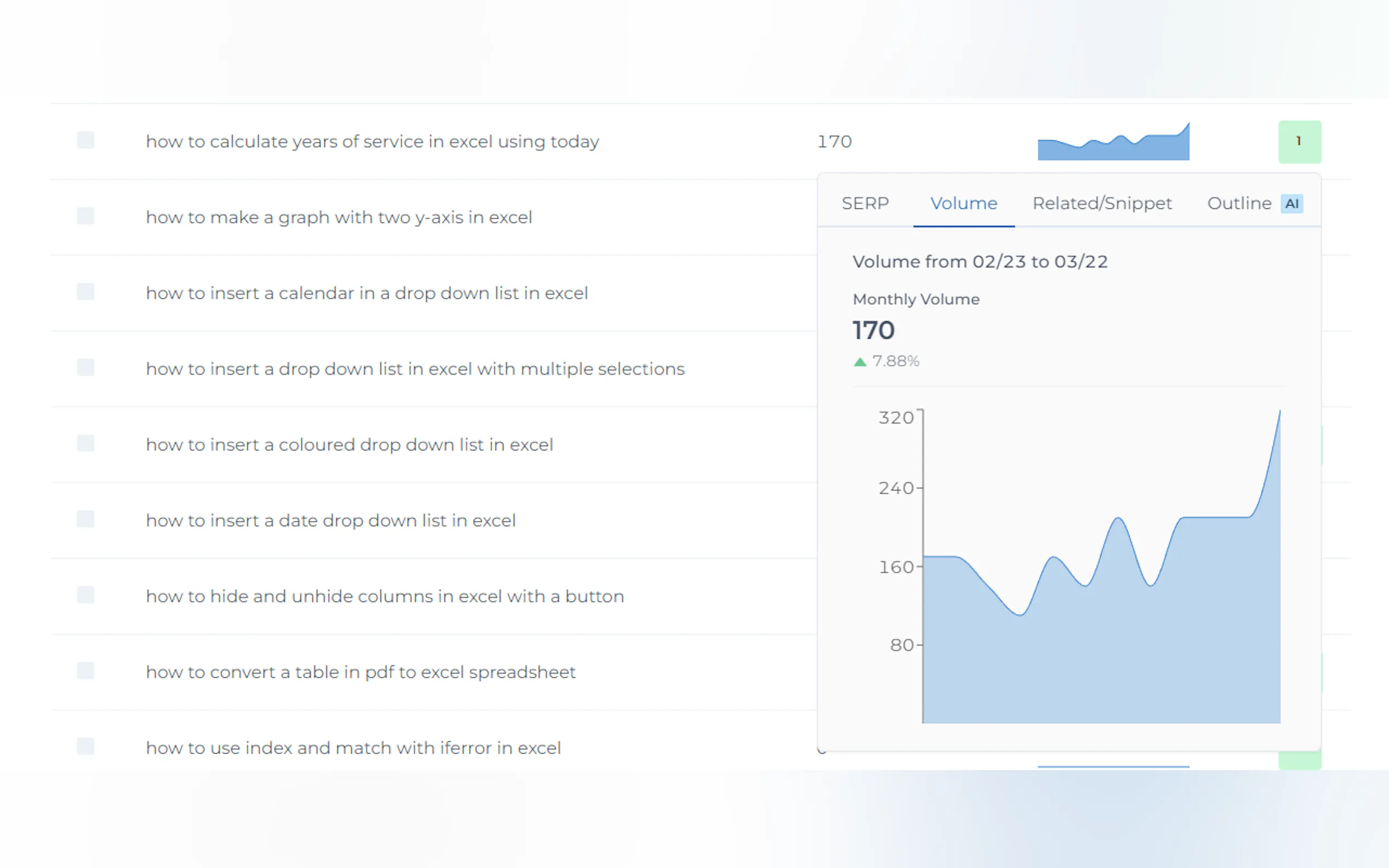Open the SERP tab
Viewport: 1389px width, 868px height.
pos(865,203)
